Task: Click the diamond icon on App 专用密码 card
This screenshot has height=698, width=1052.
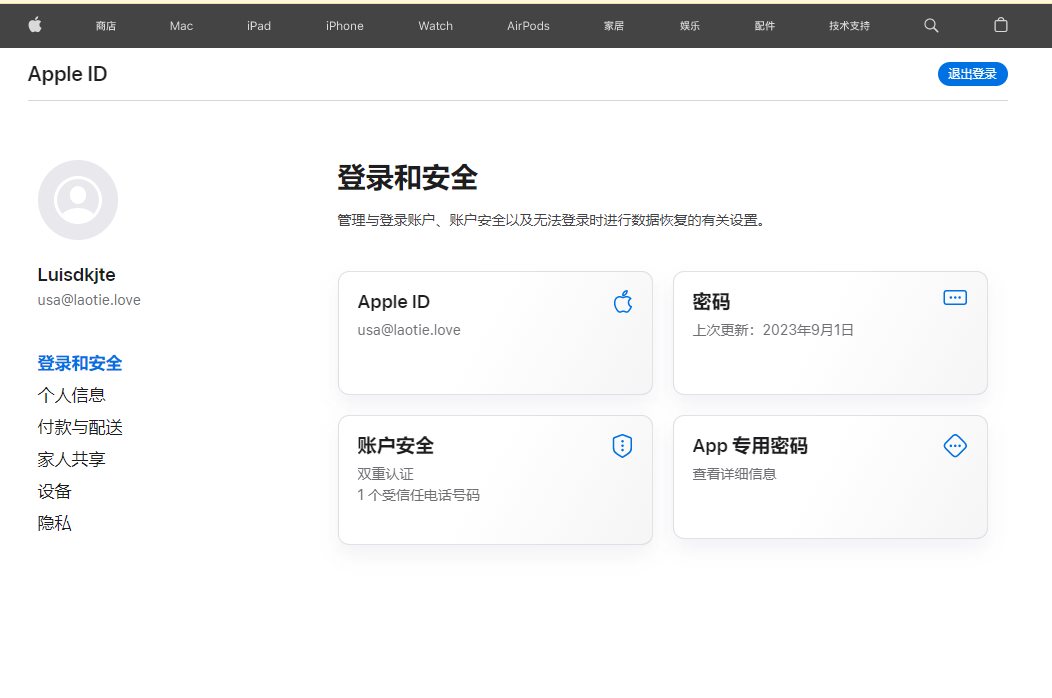Action: (955, 446)
